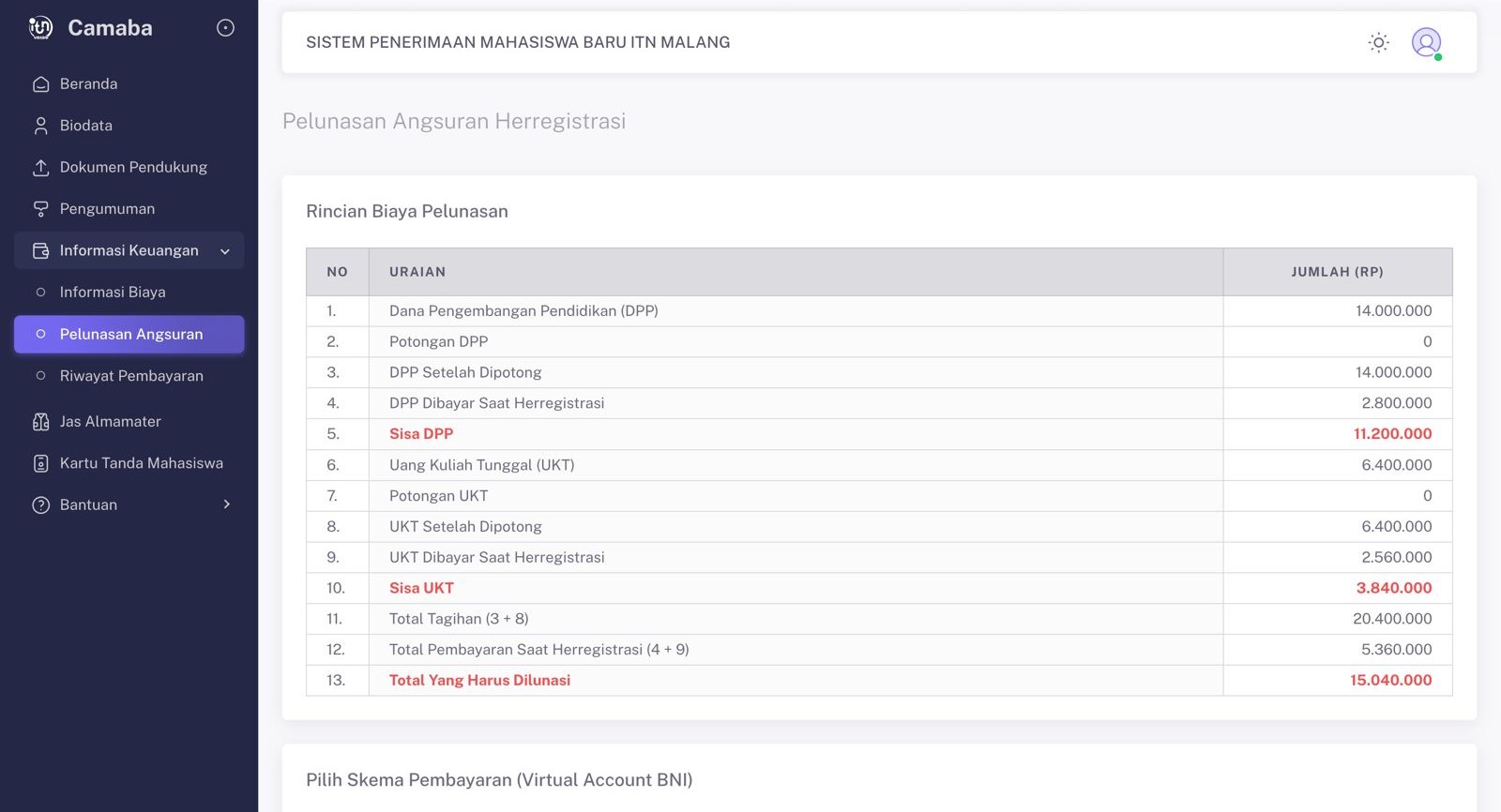Image resolution: width=1501 pixels, height=812 pixels.
Task: Click the Informasi Keuangan wallet icon
Action: [x=40, y=251]
